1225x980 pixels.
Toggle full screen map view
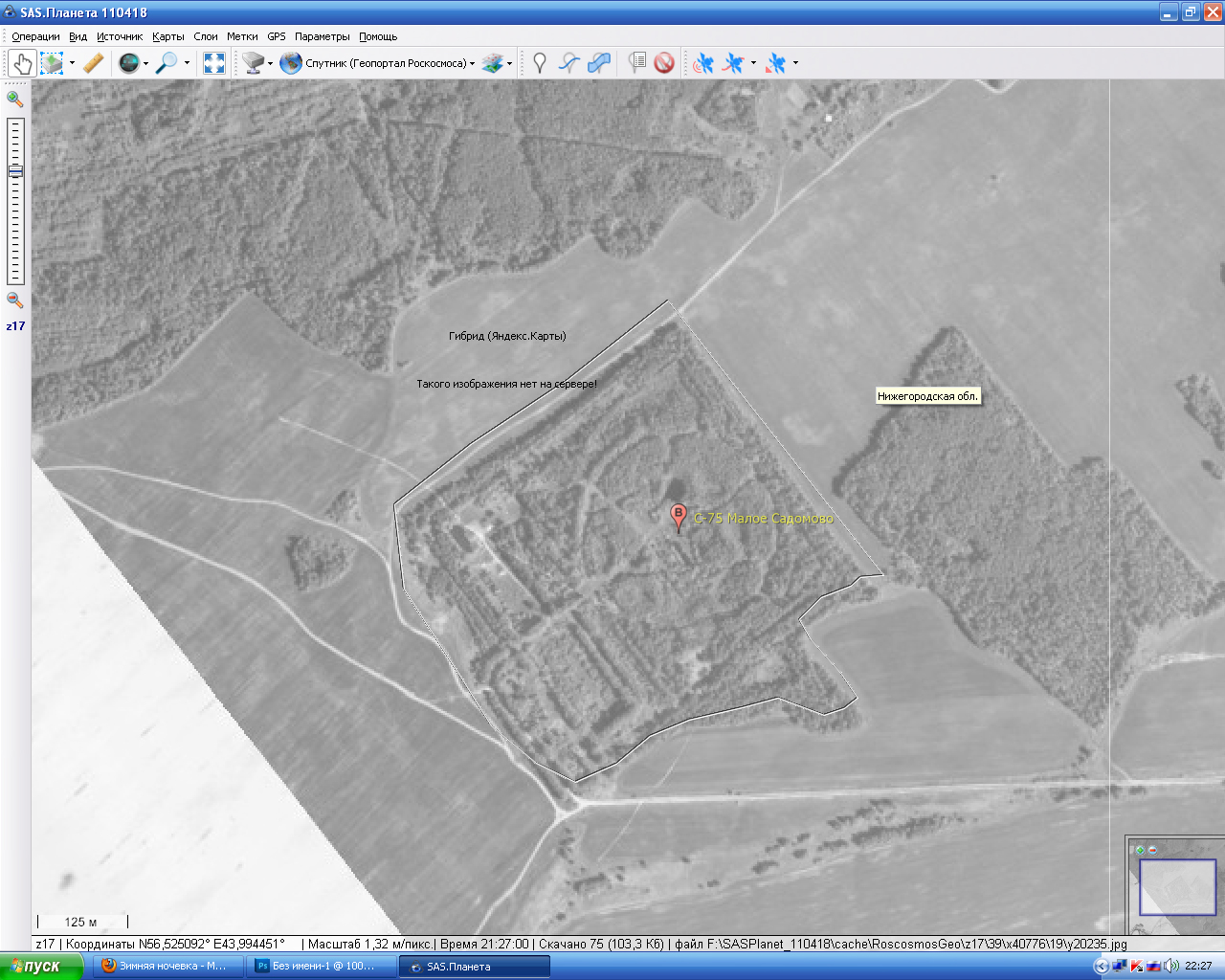[x=214, y=63]
